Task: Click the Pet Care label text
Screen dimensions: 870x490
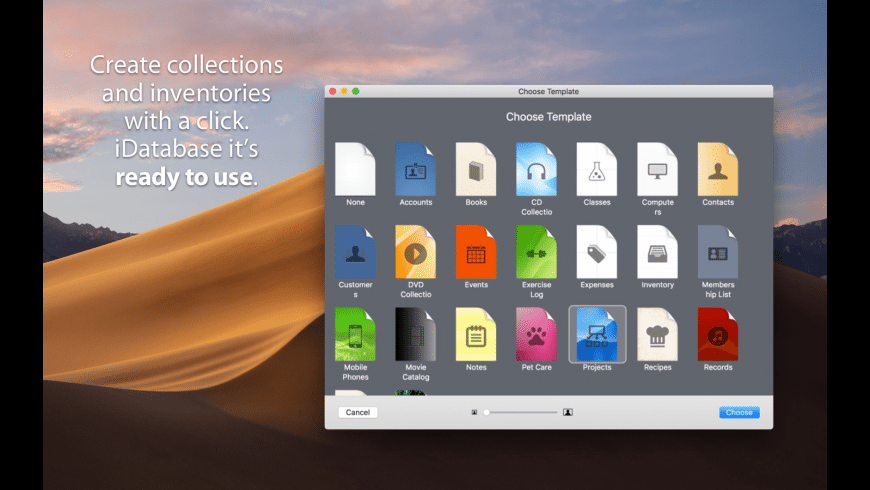Action: click(x=537, y=367)
